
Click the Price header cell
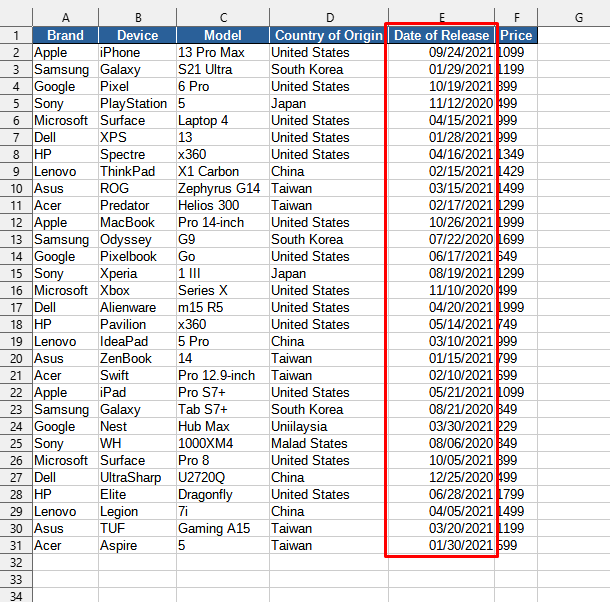click(x=516, y=35)
